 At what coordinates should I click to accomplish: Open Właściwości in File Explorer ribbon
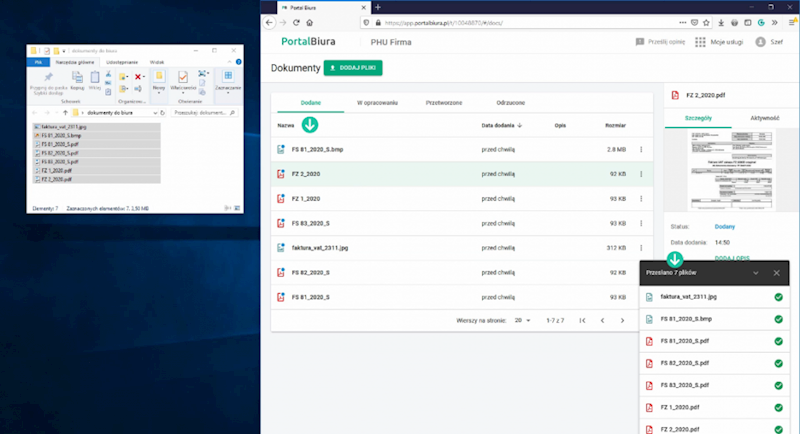183,82
